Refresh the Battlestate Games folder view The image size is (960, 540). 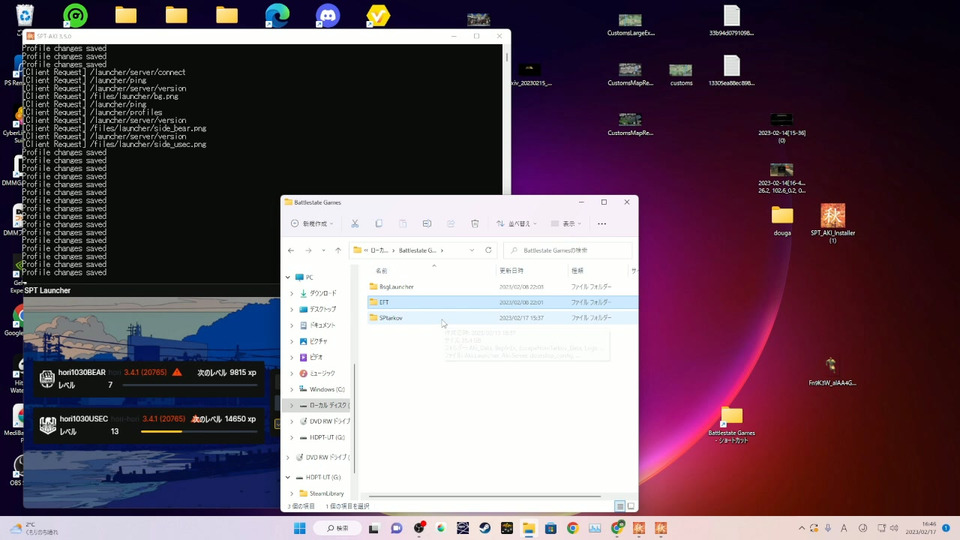pyautogui.click(x=488, y=250)
